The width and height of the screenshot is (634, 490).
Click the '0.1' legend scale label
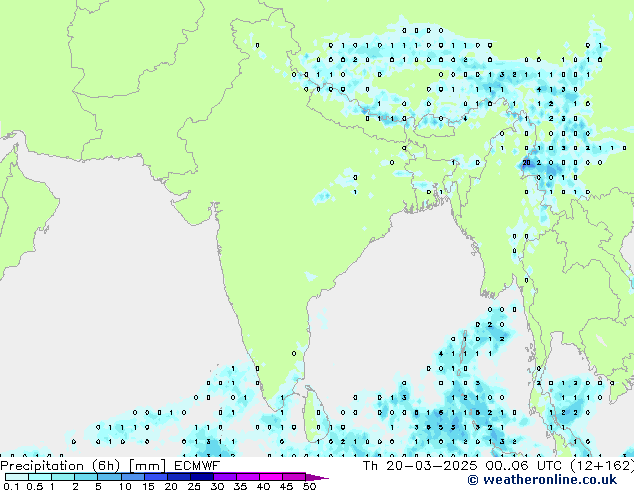pyautogui.click(x=10, y=486)
